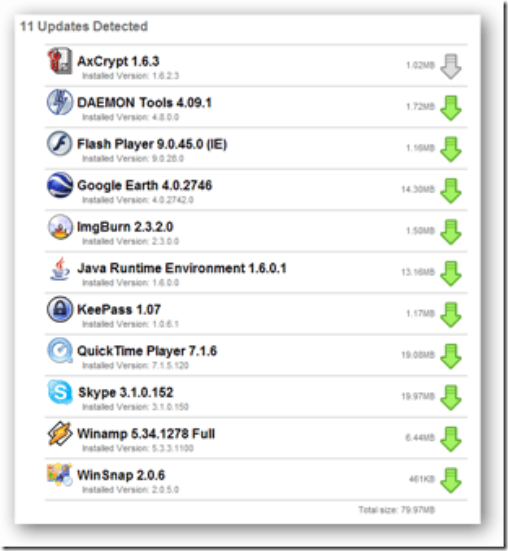
Task: Click the 1.72MB size for DAEMON Tools
Action: 421,106
